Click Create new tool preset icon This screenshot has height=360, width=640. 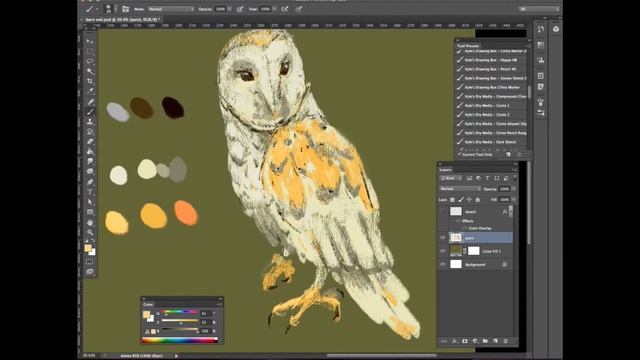coord(508,155)
